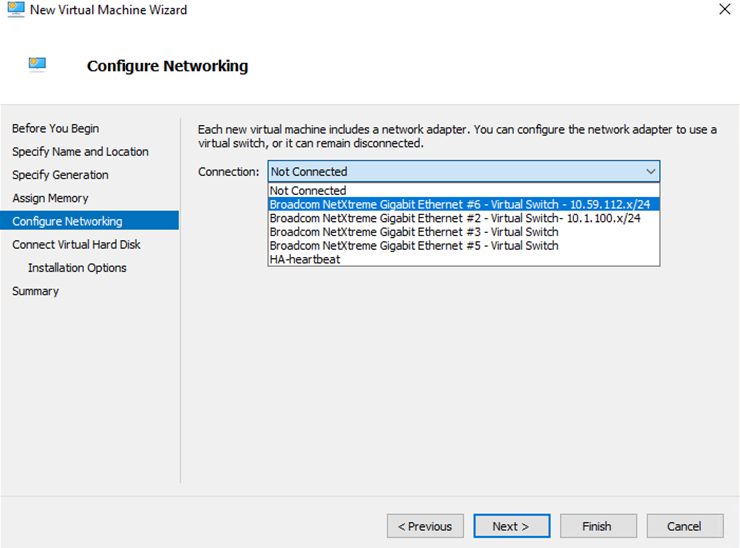Choose Ethernet #2 Virtual Switch 10.1.100.x/24
The width and height of the screenshot is (740, 548).
click(x=455, y=218)
